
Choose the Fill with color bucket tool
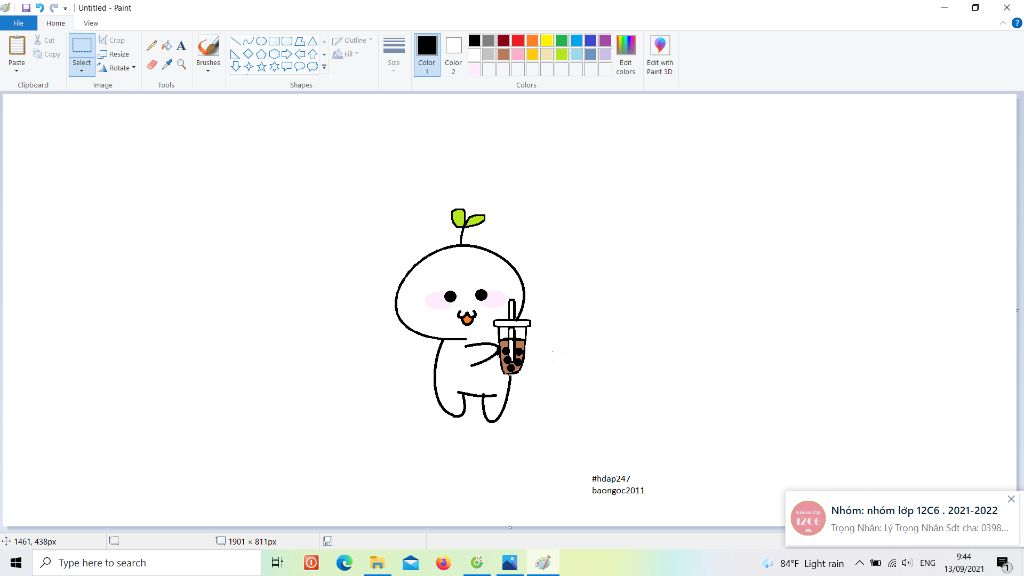(167, 46)
